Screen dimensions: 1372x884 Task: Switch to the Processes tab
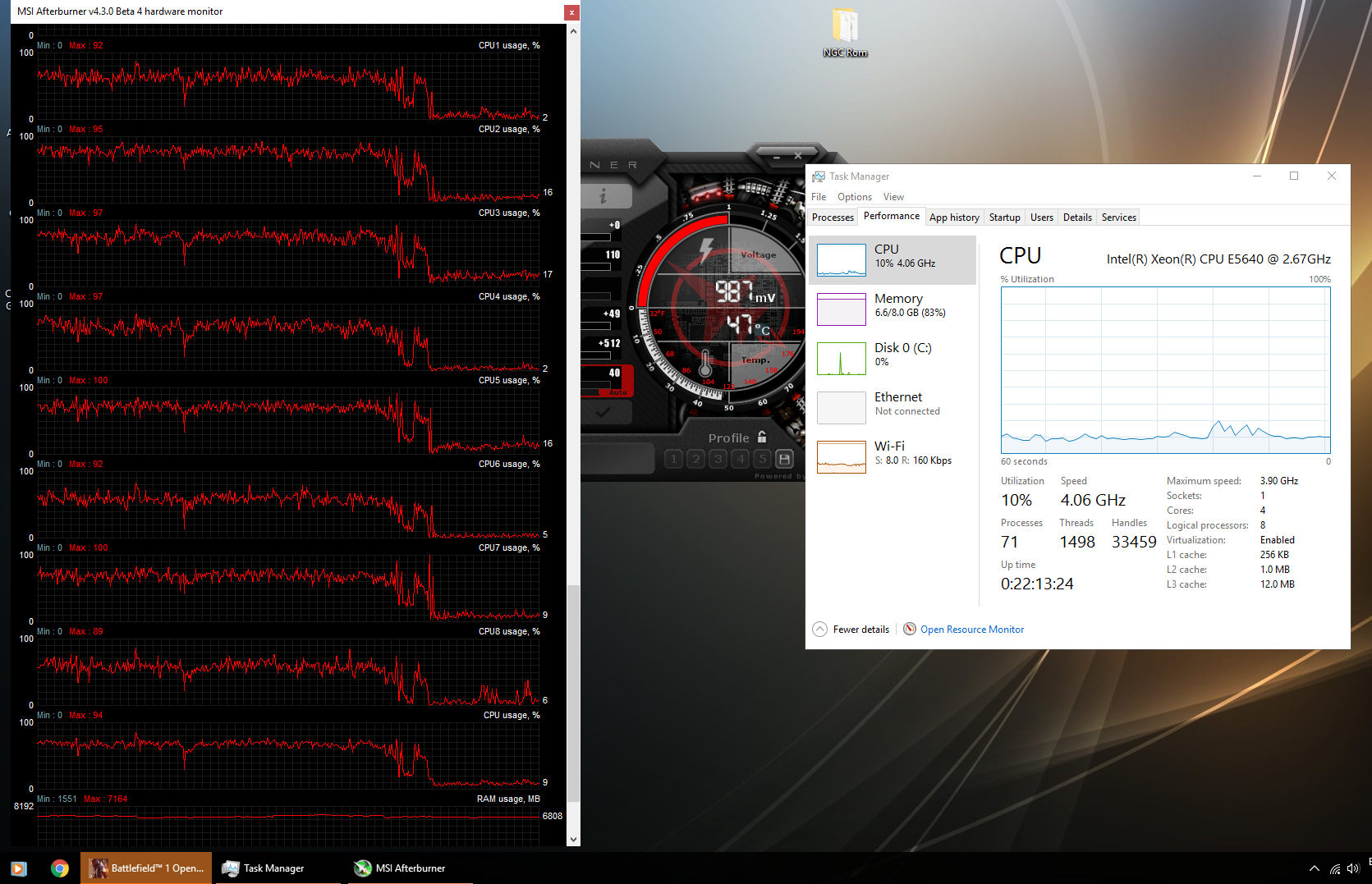point(833,218)
